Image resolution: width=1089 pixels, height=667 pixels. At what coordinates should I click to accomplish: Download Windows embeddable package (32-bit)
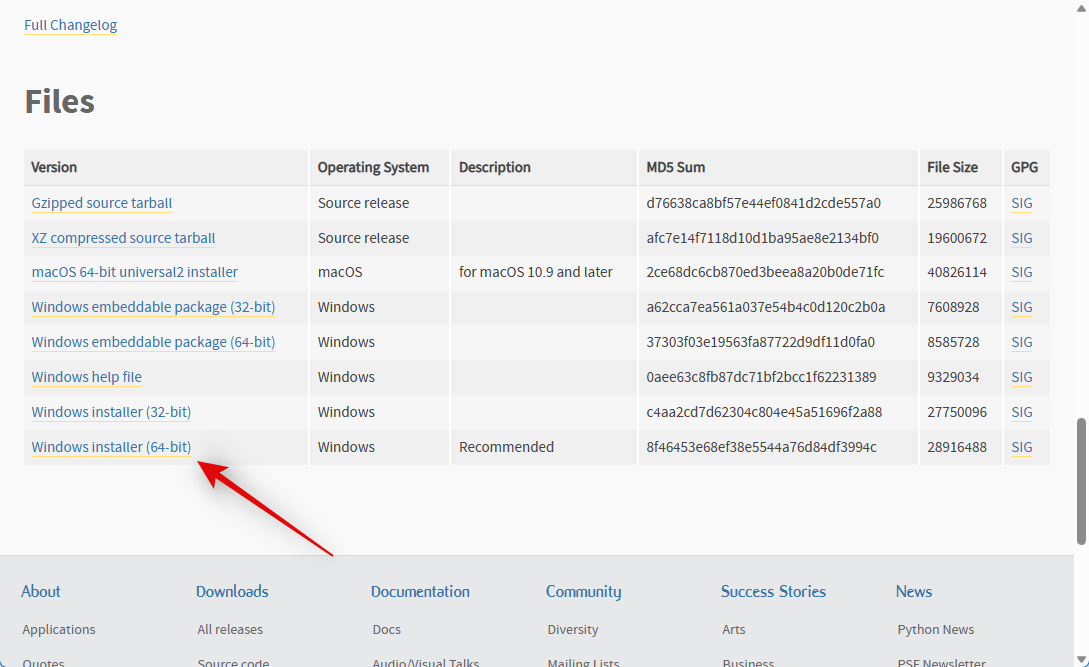153,307
